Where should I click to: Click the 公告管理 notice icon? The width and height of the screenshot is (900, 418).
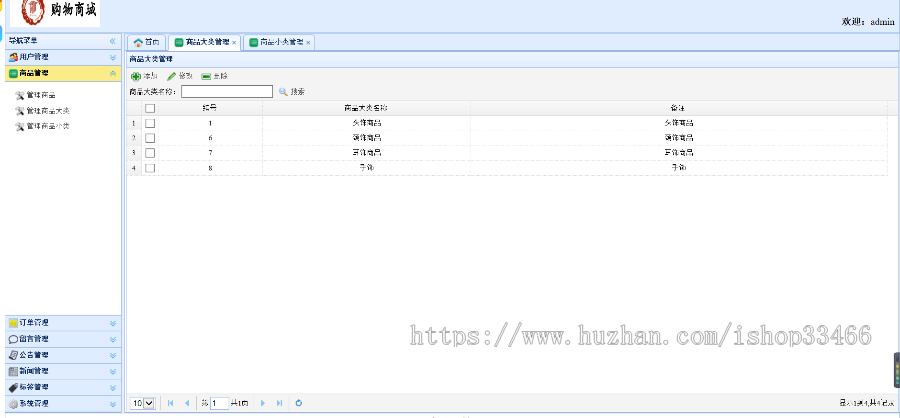click(13, 355)
